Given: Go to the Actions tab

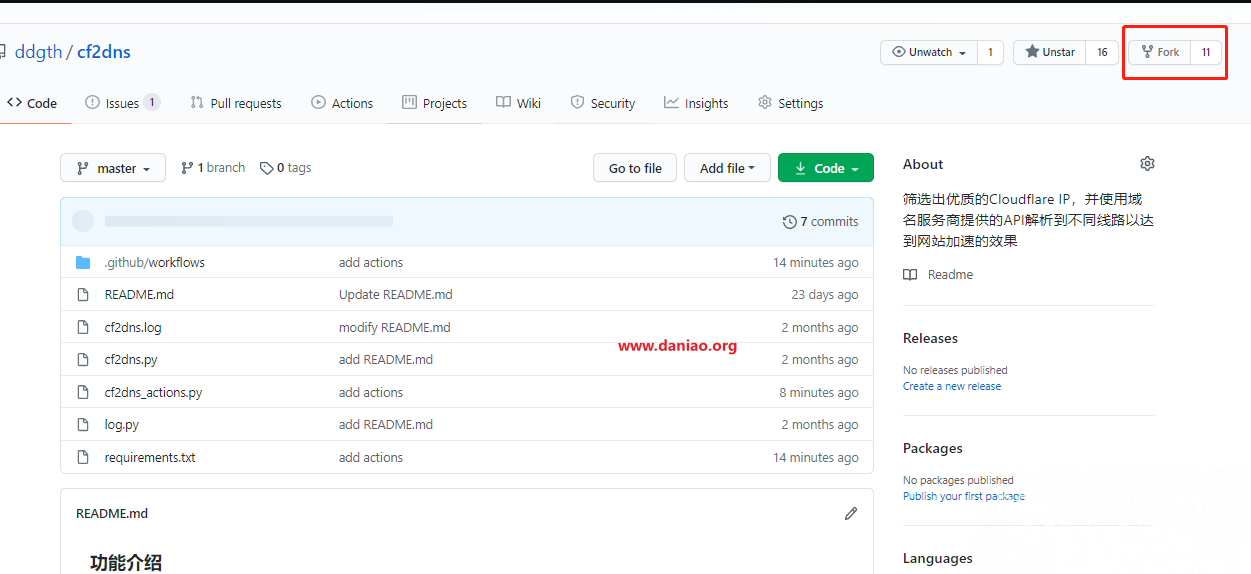Looking at the screenshot, I should pos(342,103).
